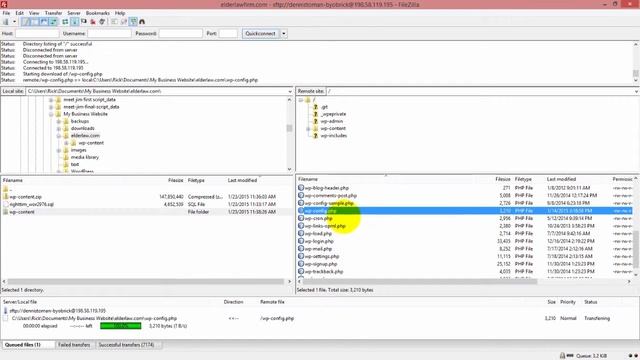Screen dimensions: 640x360
Task: Open Quickconnect history dropdown arrow
Action: pos(284,33)
